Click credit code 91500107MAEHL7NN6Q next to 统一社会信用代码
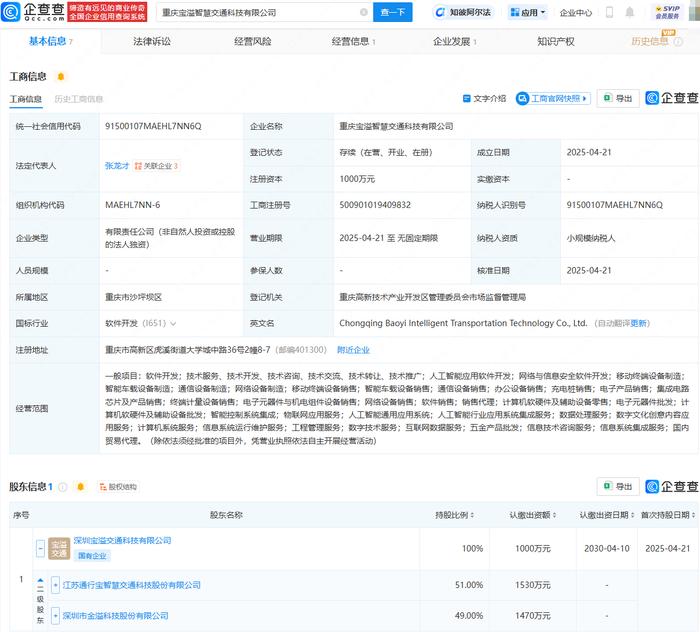This screenshot has width=700, height=632. [153, 126]
